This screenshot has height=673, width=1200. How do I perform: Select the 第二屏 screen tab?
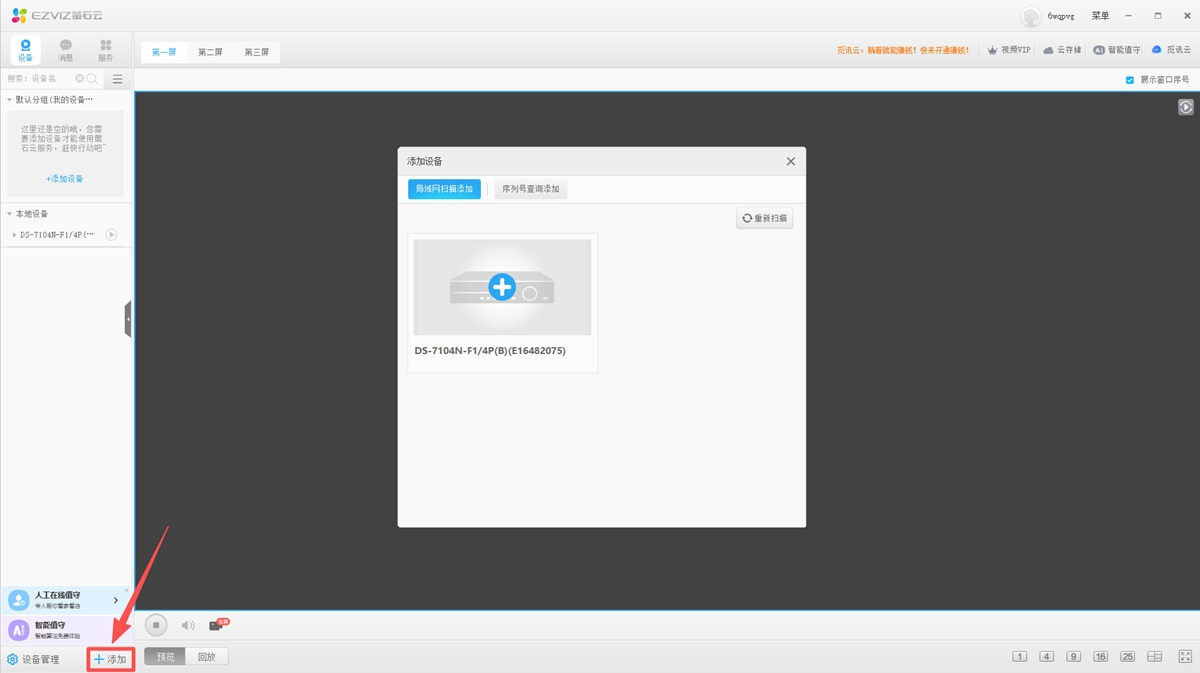pos(210,52)
